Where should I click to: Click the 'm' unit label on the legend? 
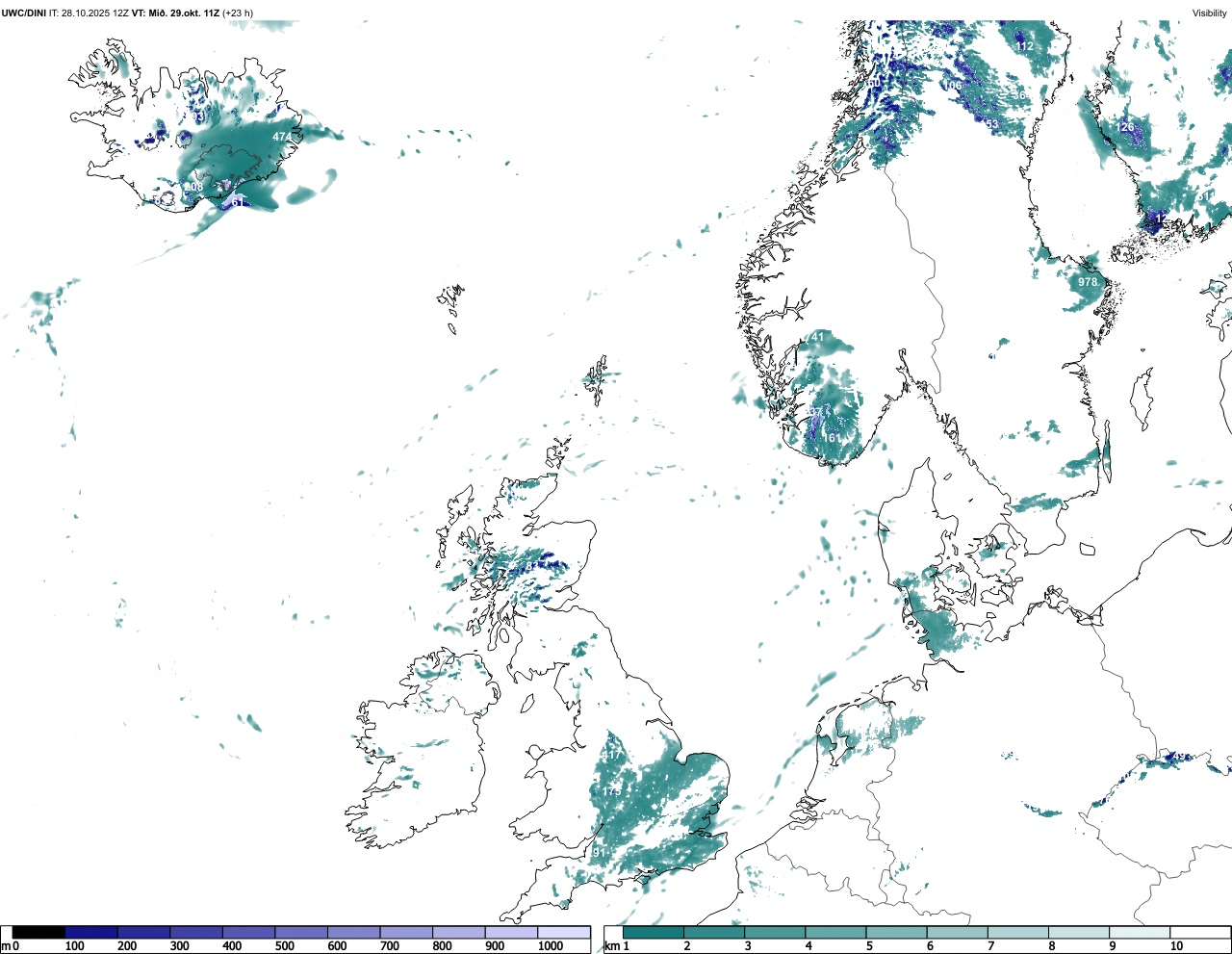(x=6, y=946)
